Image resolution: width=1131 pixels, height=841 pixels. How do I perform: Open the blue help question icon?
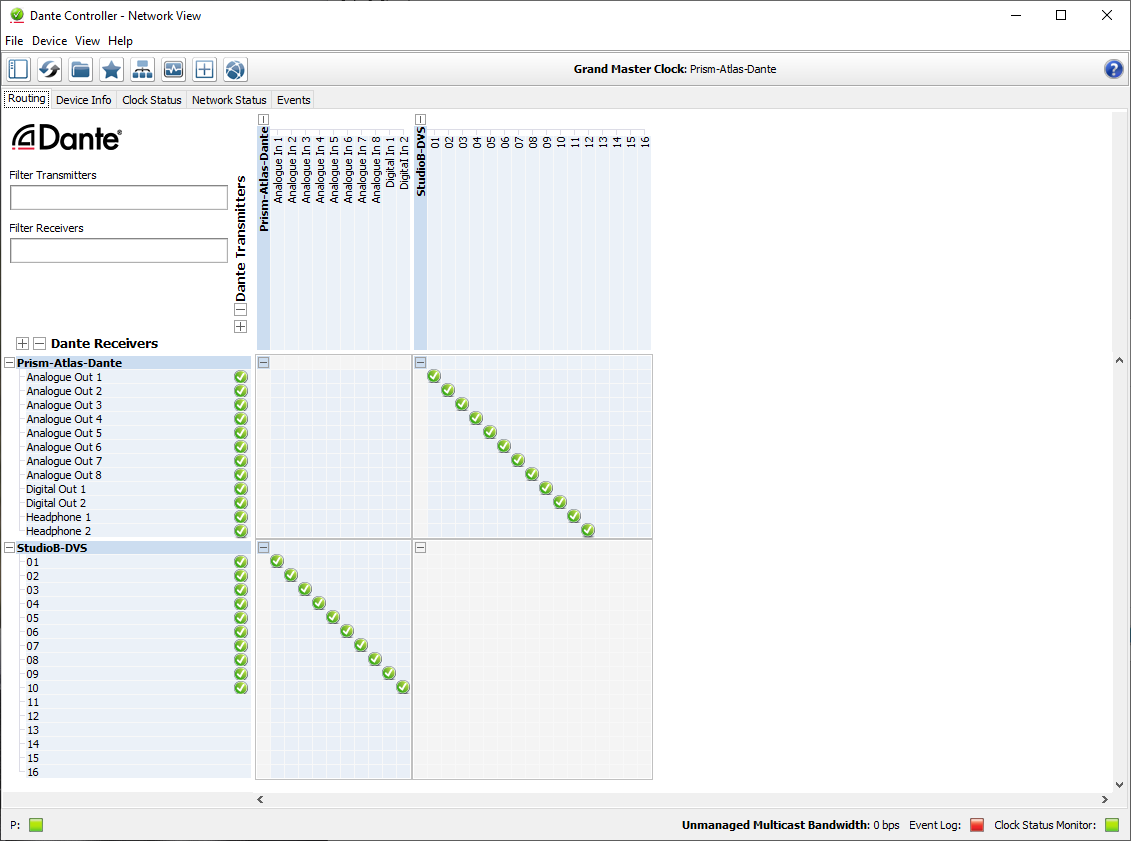1113,69
